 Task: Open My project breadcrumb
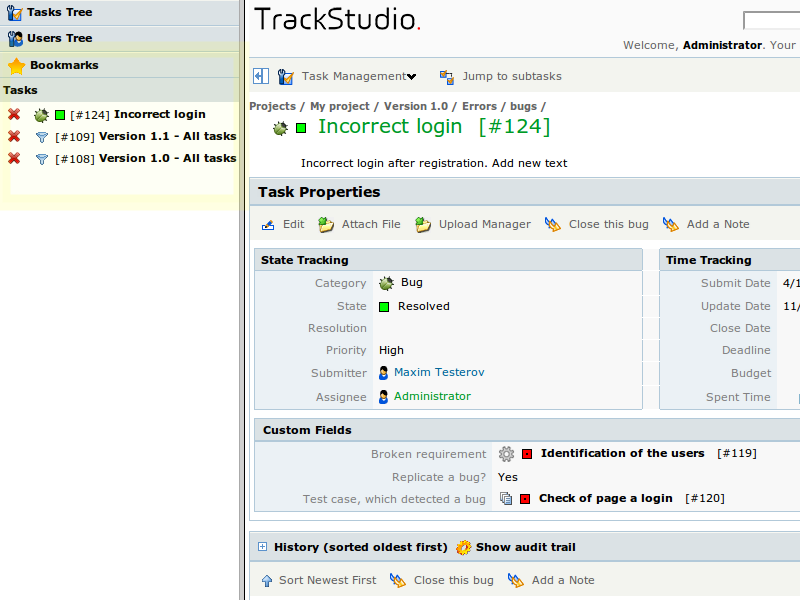click(x=340, y=106)
